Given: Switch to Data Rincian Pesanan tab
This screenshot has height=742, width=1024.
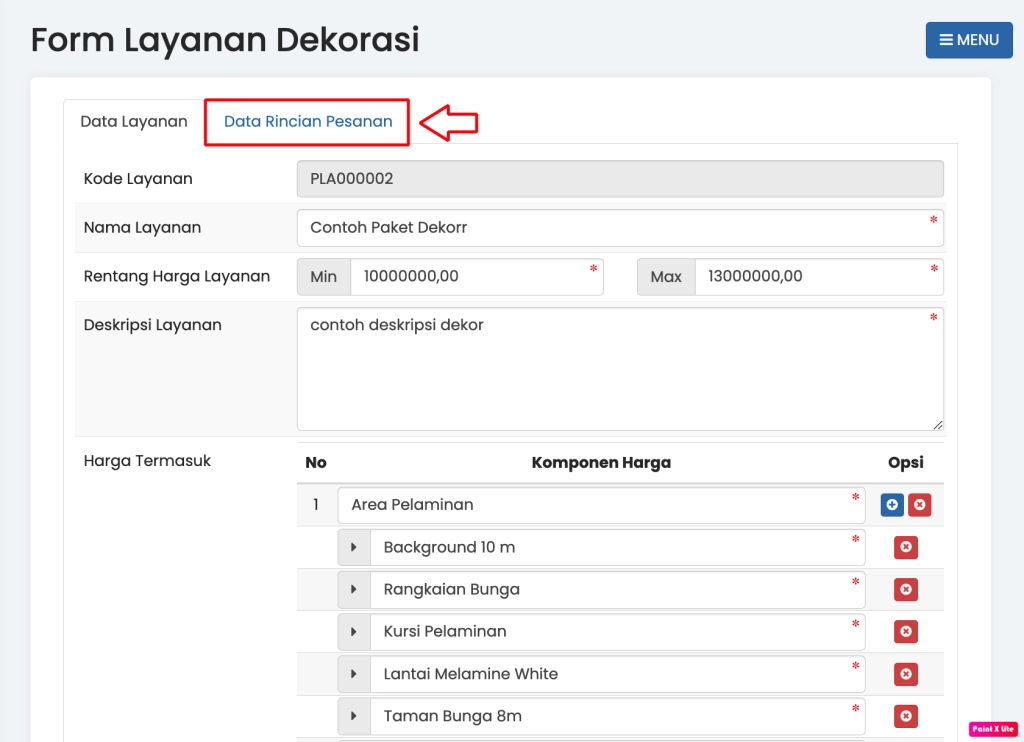Looking at the screenshot, I should 307,122.
